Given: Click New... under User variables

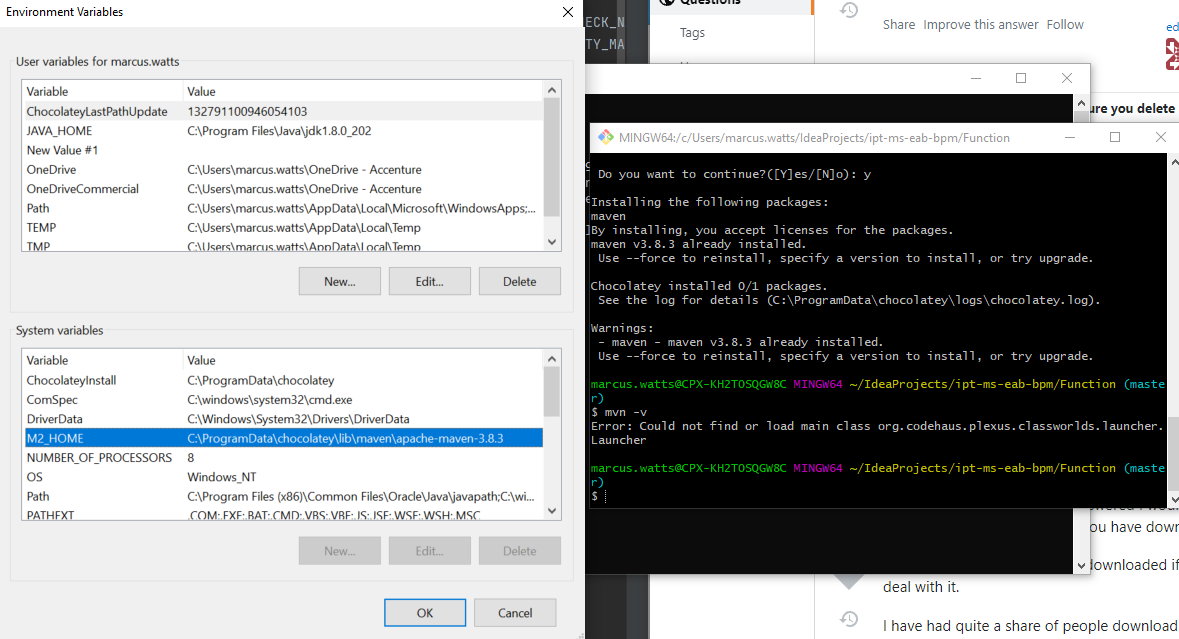Looking at the screenshot, I should 340,281.
